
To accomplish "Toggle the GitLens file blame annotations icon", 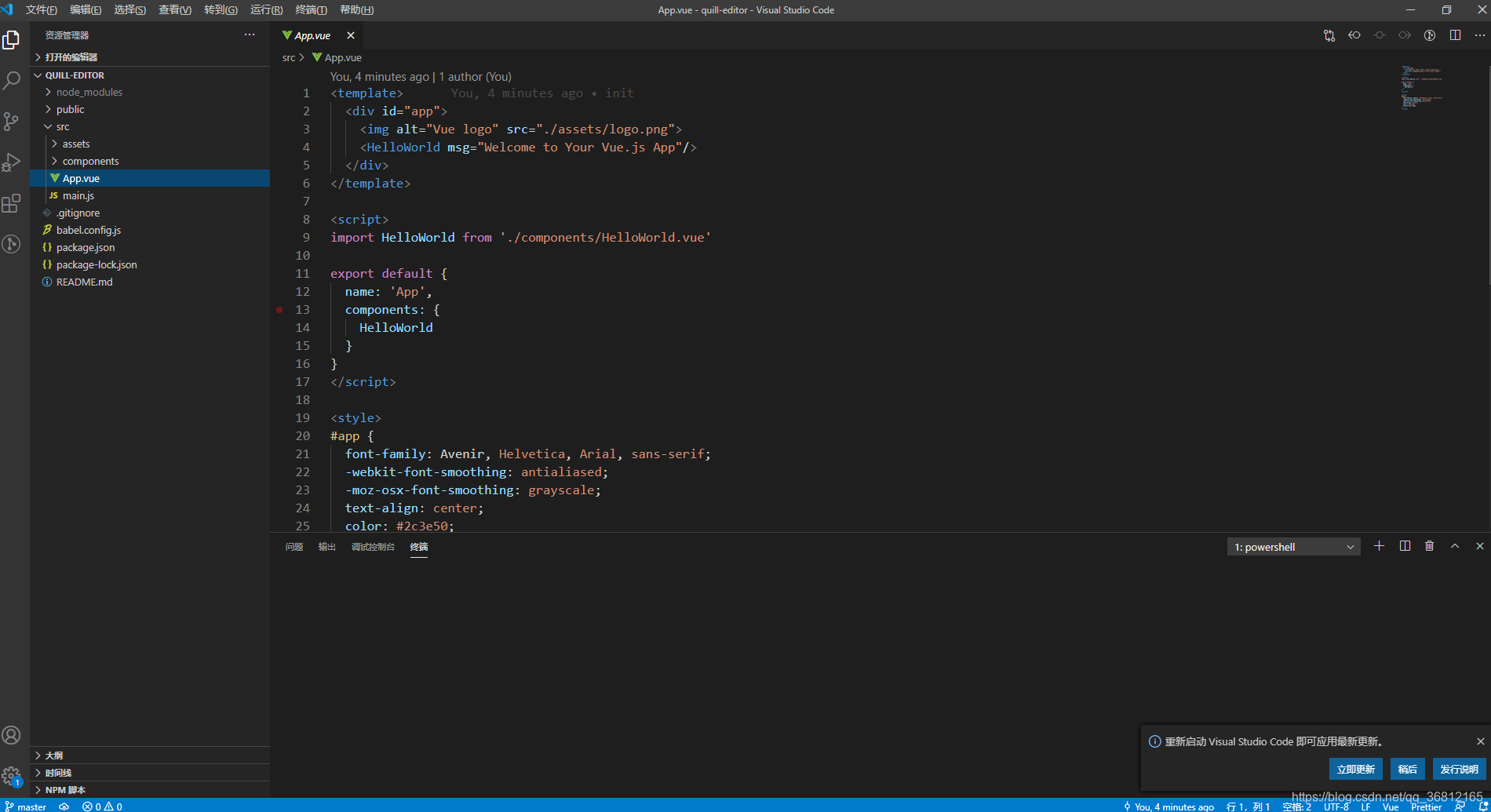I will pos(1430,35).
